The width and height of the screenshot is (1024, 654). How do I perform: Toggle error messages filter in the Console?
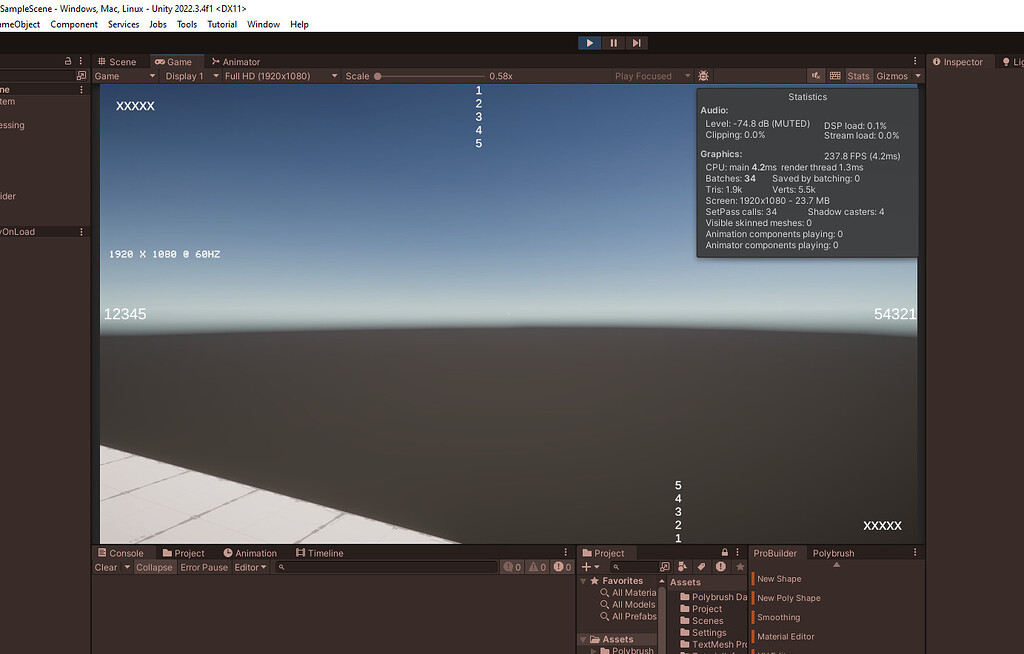[560, 567]
